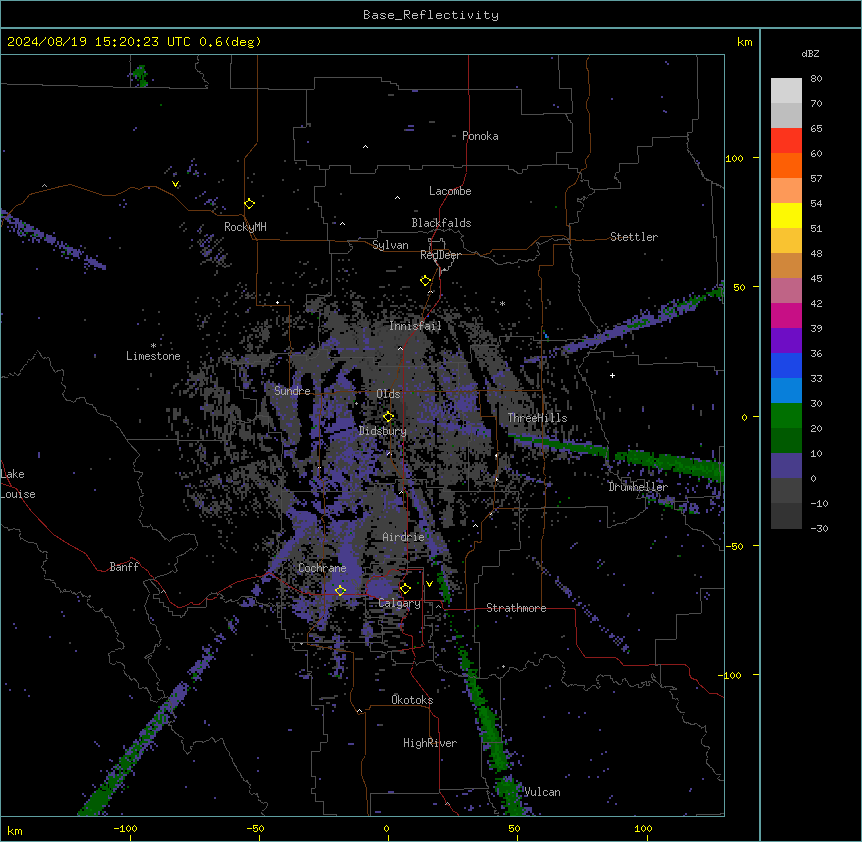This screenshot has height=842, width=862.
Task: Click the bright yellow 54-51 dBZ legend swatch
Action: click(786, 216)
